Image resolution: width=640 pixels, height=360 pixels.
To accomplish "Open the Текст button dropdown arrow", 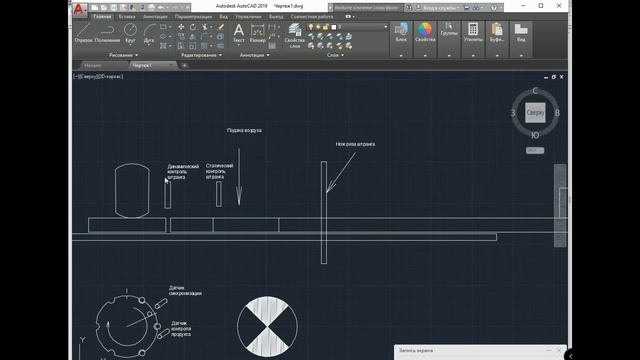I will [239, 46].
